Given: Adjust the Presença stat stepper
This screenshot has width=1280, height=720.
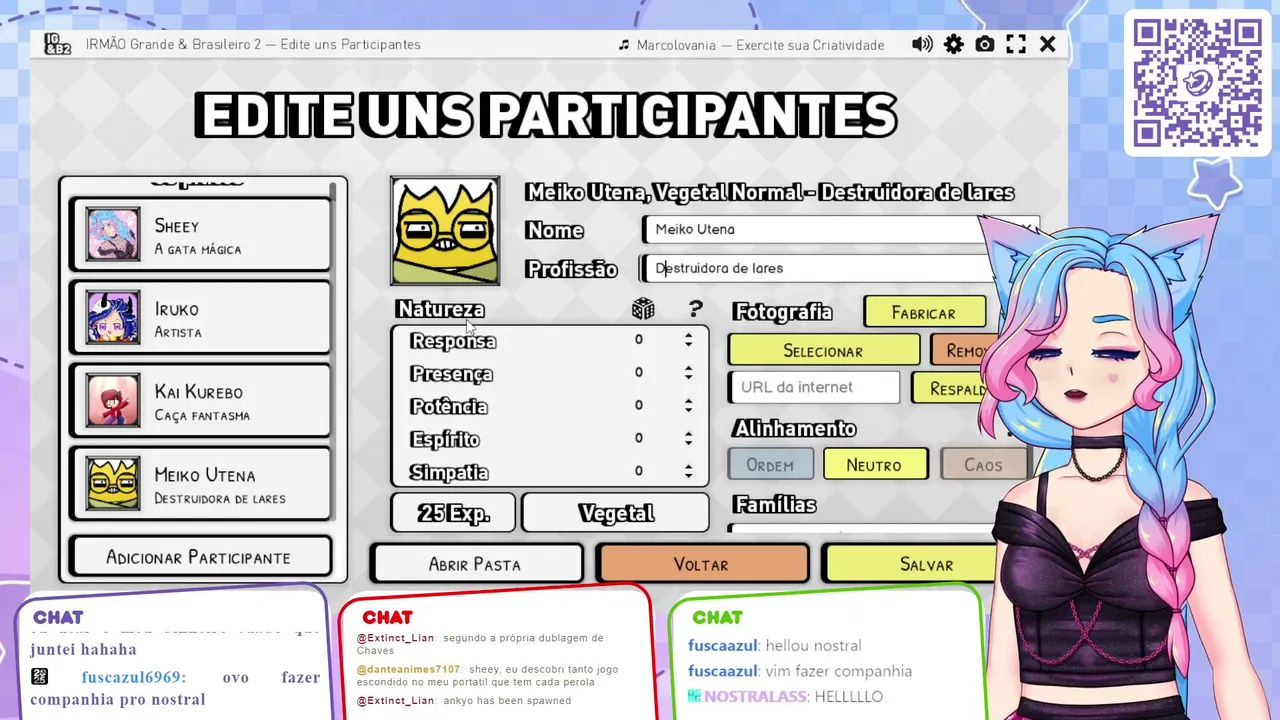Looking at the screenshot, I should pos(688,373).
